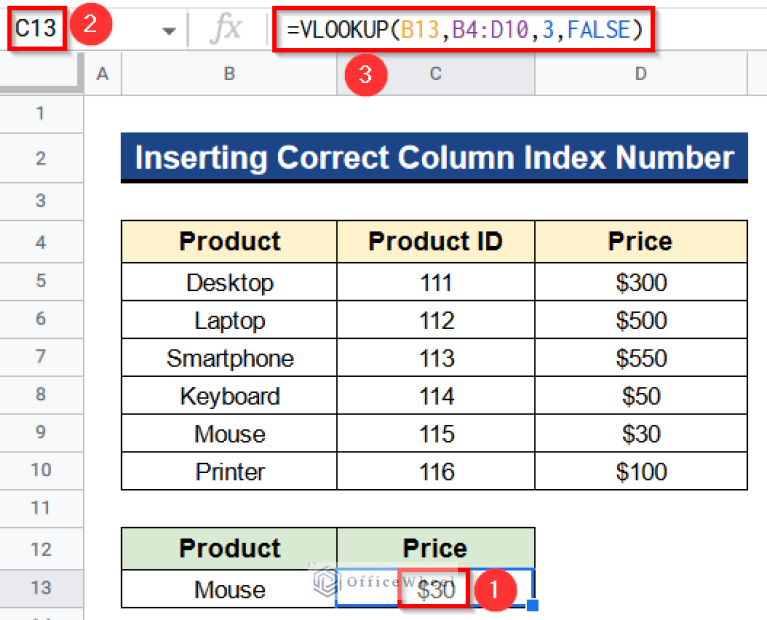Image resolution: width=767 pixels, height=620 pixels.
Task: Click the title cell Inserting Correct Column Index Number
Action: point(434,158)
